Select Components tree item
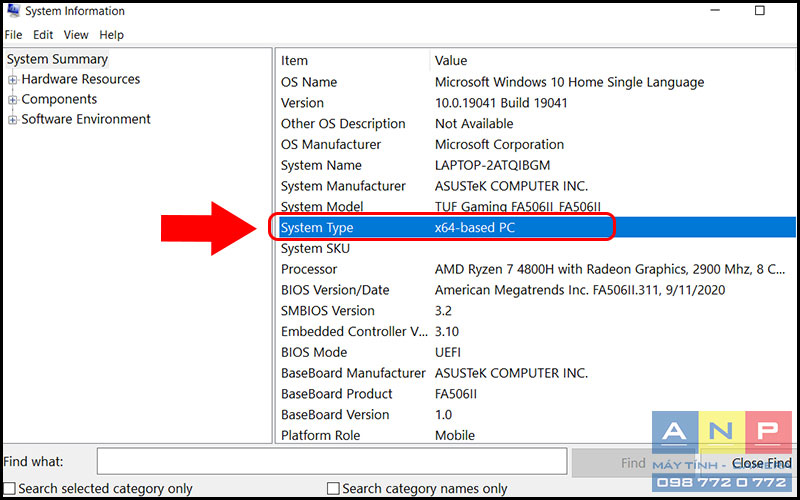Screen dimensions: 800x500 [59, 99]
